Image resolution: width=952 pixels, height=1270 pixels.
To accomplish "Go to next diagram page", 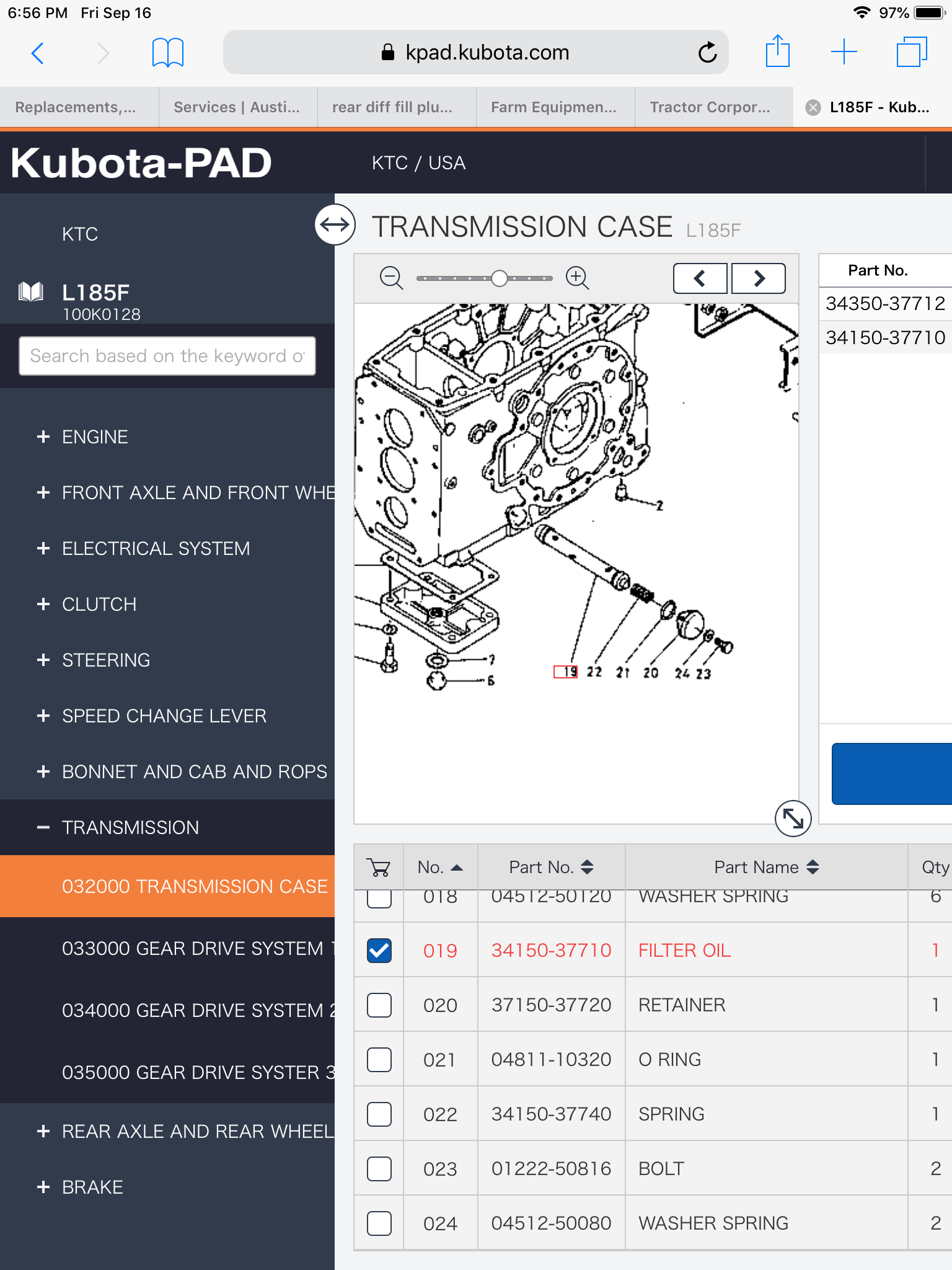I will 759,278.
